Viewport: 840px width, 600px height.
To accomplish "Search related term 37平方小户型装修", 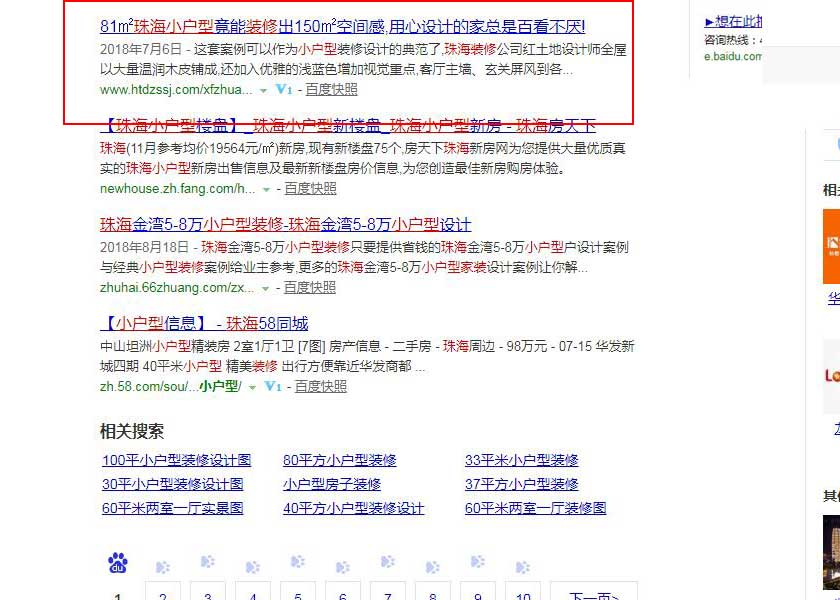I will coord(522,484).
